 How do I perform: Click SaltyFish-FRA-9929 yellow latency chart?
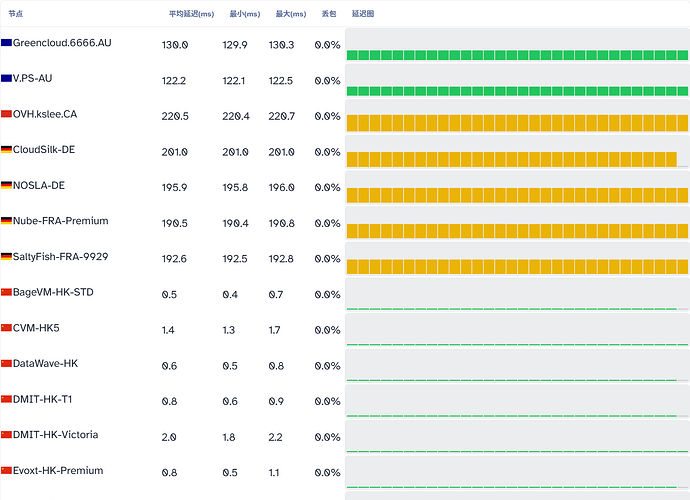click(x=517, y=259)
